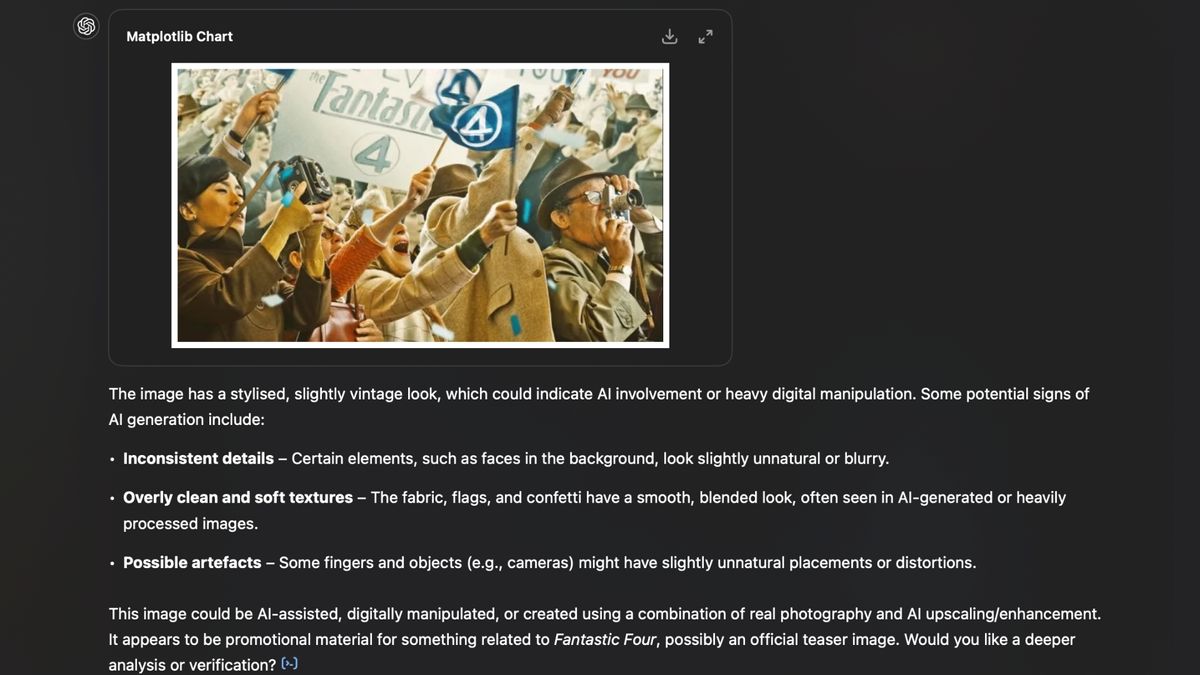
Task: Click the 'AI generation include:' line
Action: [187, 420]
